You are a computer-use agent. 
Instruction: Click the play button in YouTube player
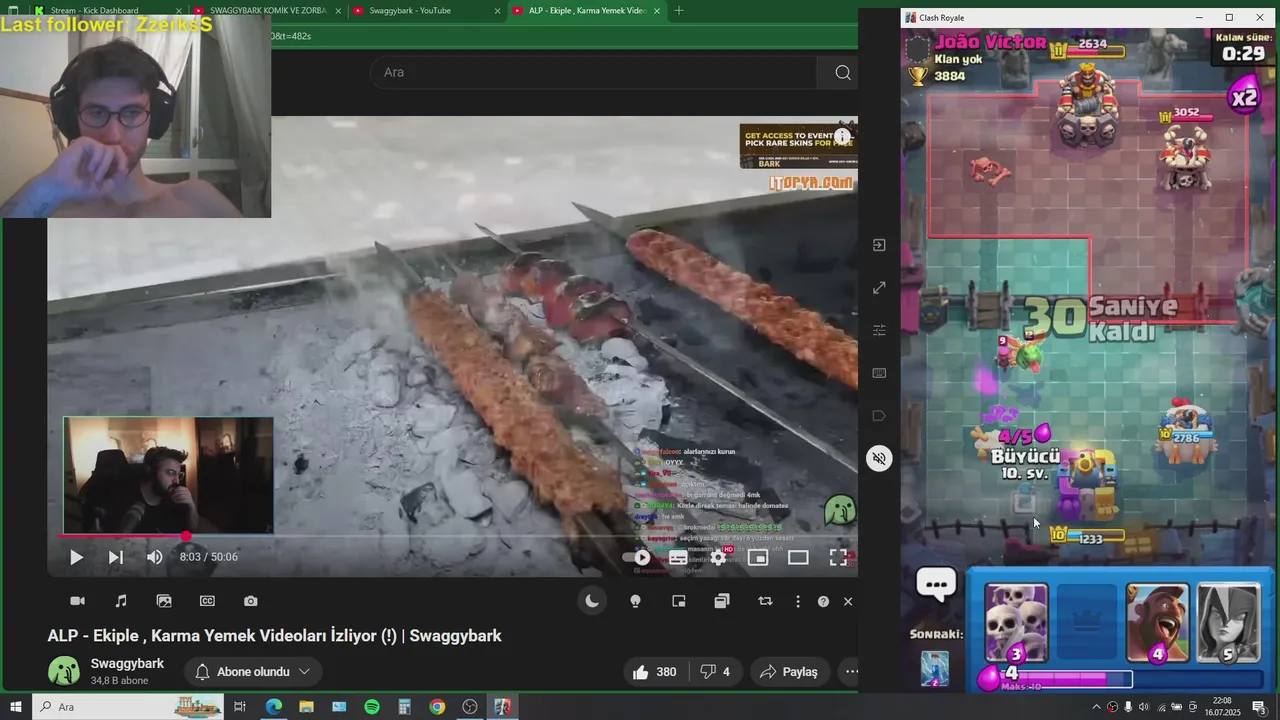[76, 558]
